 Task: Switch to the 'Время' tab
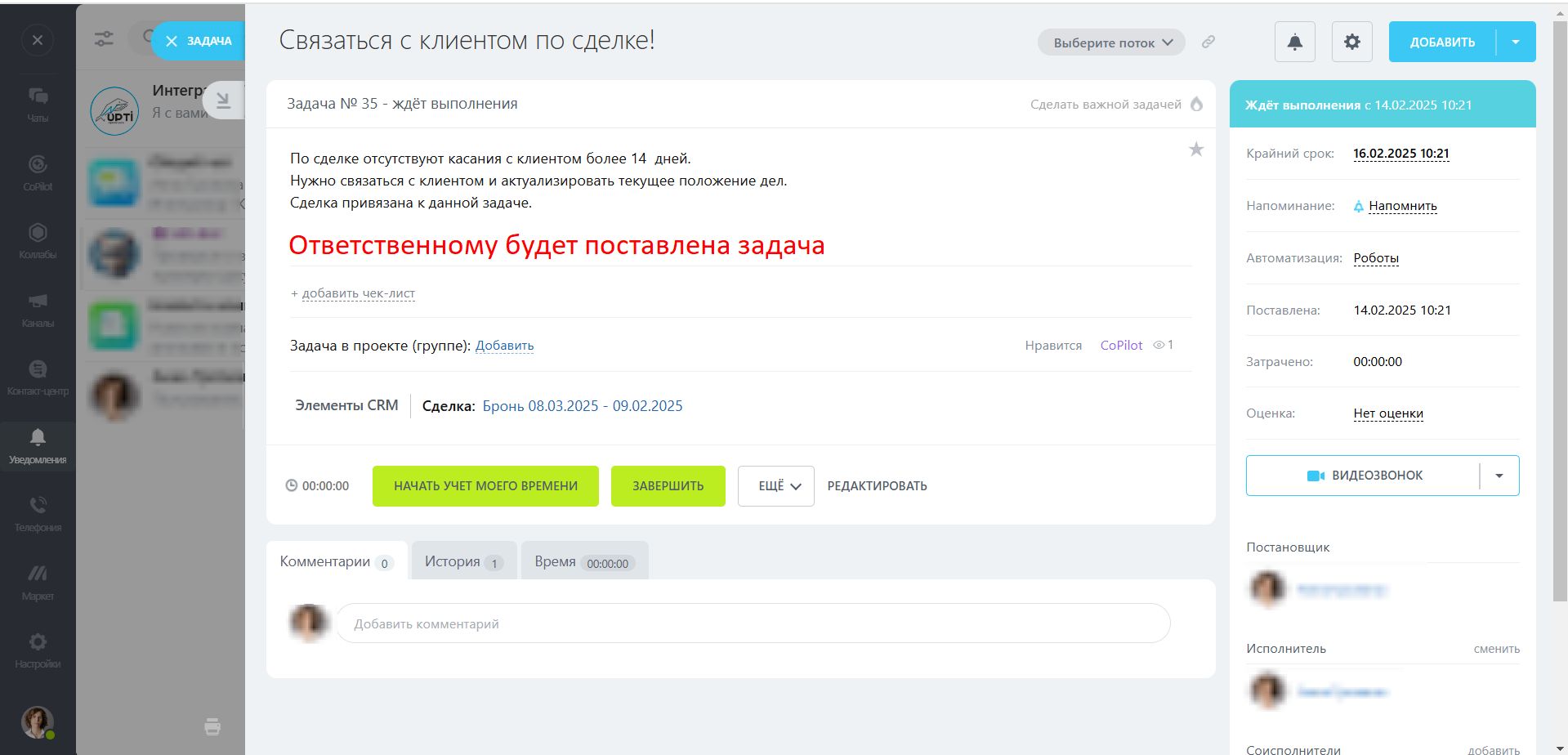point(583,561)
